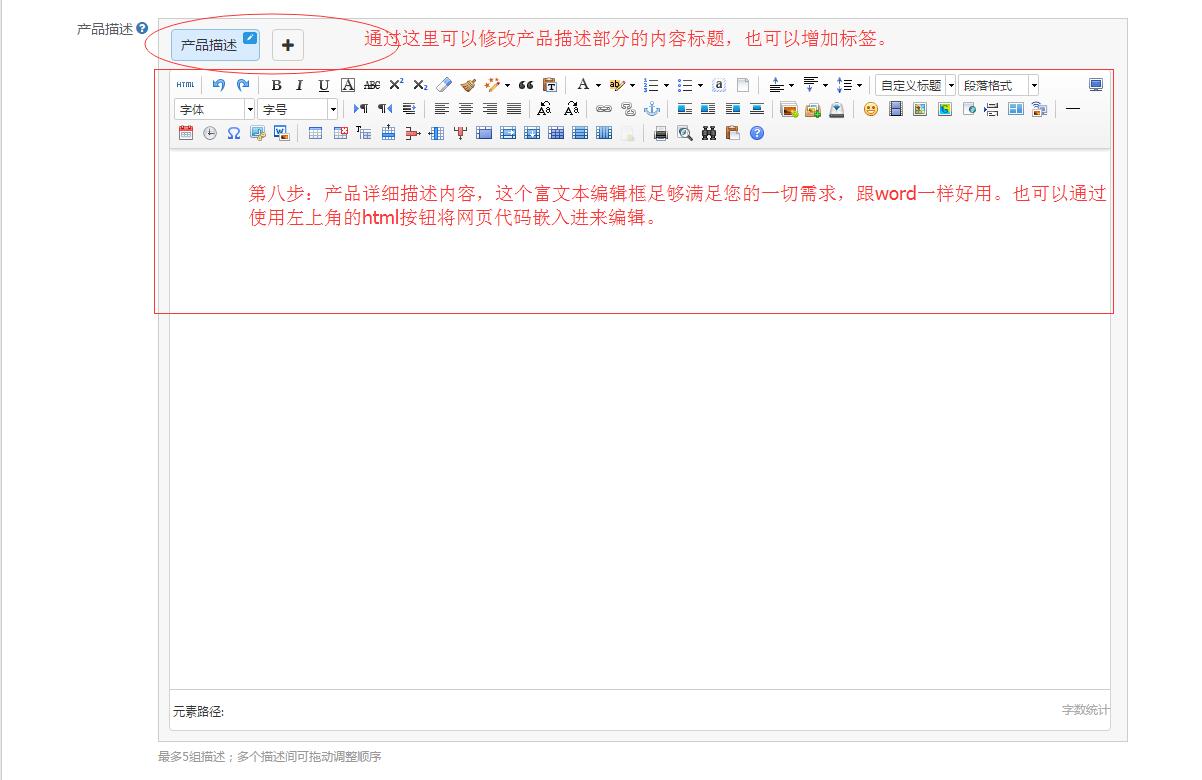The image size is (1202, 780).
Task: Click the anchor icon in toolbar
Action: coord(652,109)
